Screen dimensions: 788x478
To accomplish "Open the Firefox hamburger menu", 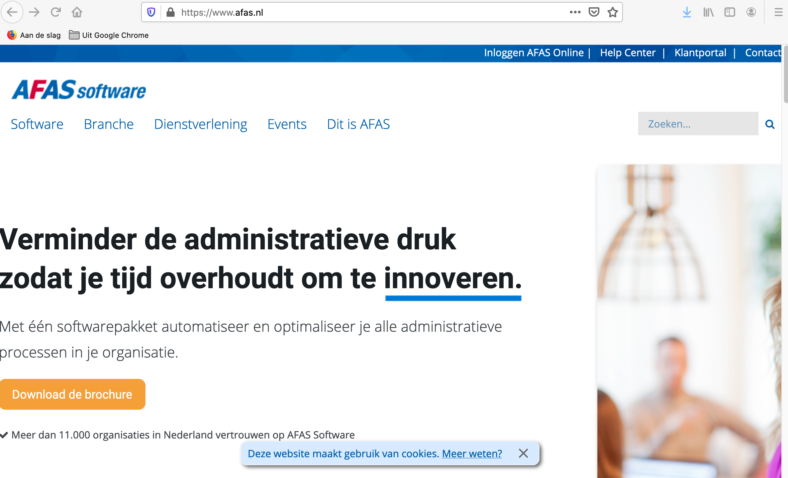I will 778,12.
